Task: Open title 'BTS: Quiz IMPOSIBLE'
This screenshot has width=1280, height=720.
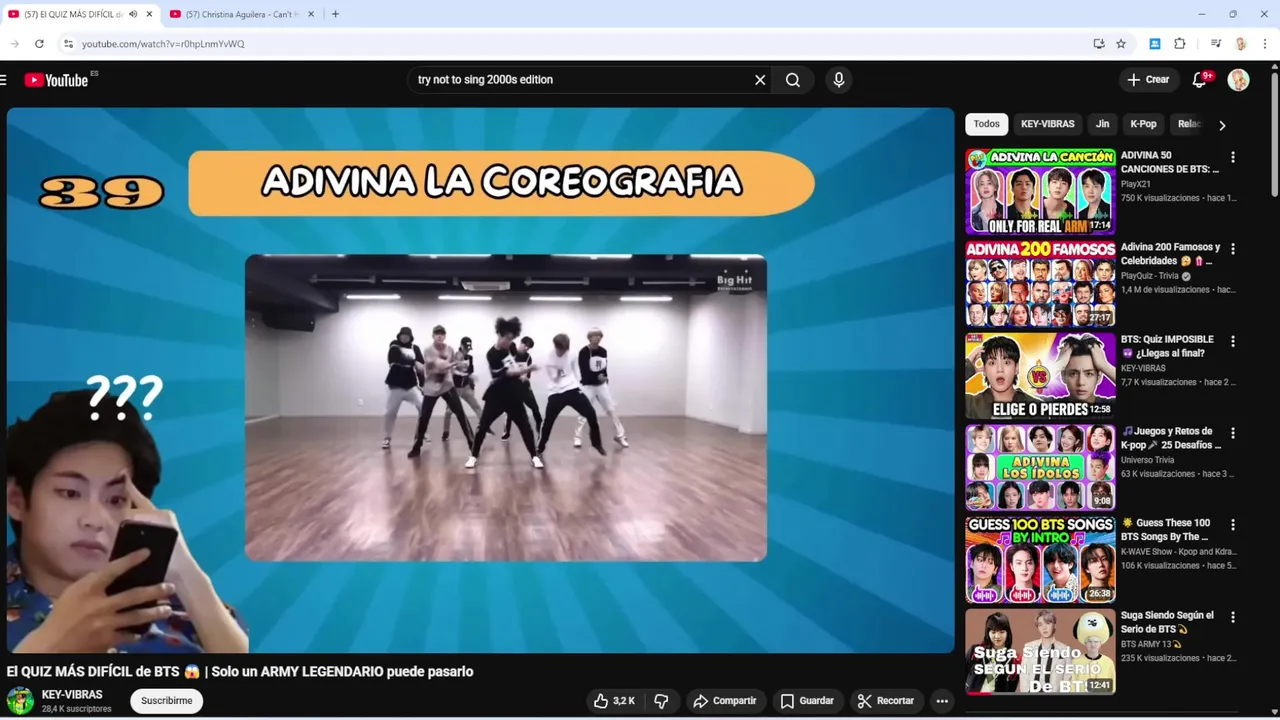Action: click(1167, 346)
